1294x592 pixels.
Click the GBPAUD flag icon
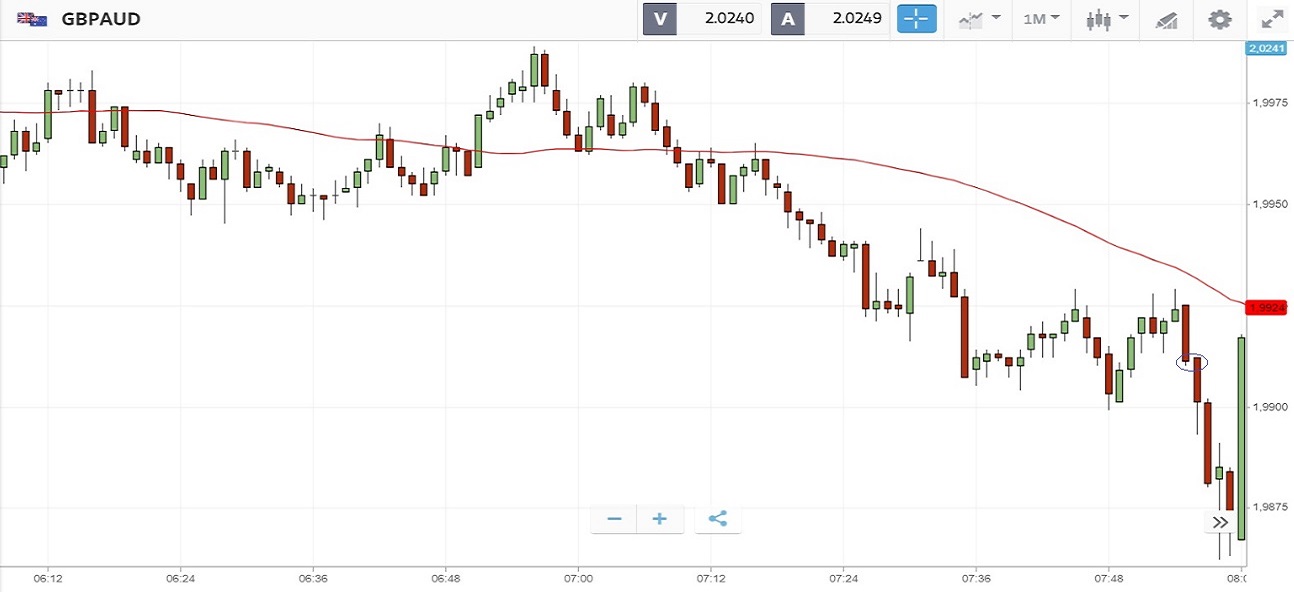[32, 19]
